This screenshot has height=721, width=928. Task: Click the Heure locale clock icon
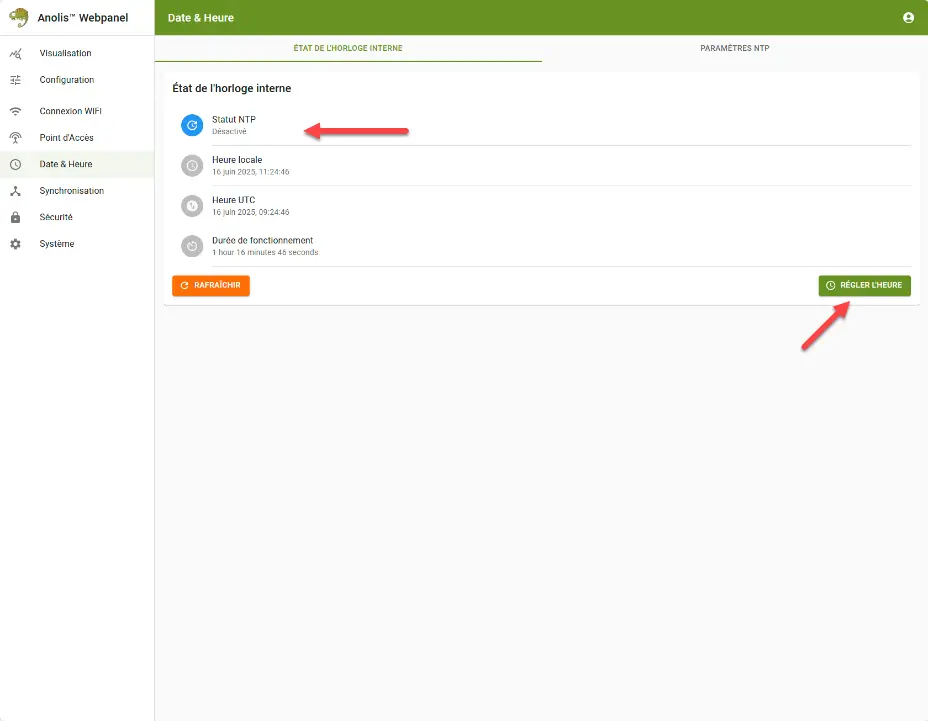[192, 166]
